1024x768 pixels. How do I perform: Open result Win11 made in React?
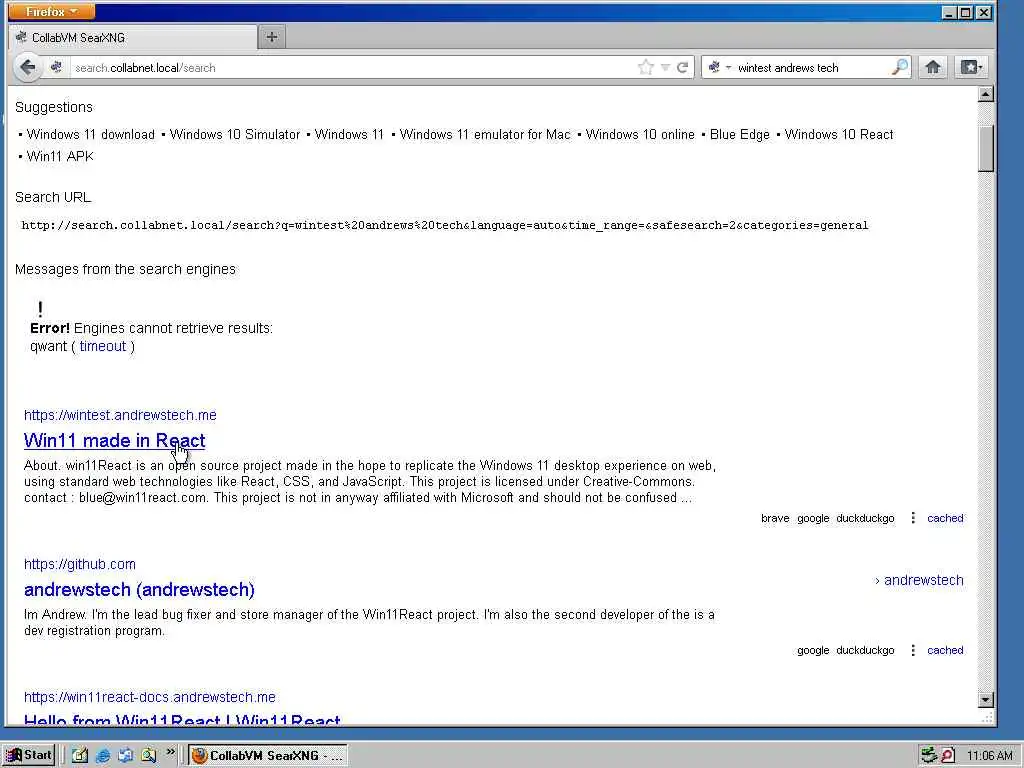[114, 441]
